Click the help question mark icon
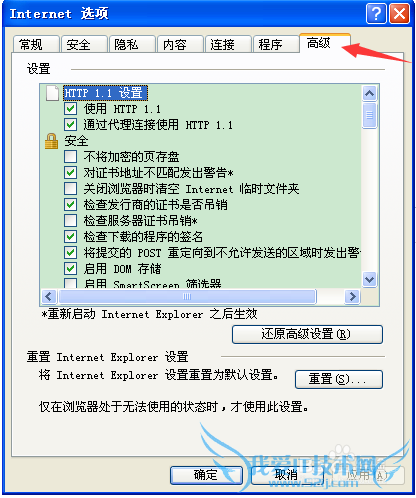Viewport: 416px width, 498px height. click(x=376, y=14)
